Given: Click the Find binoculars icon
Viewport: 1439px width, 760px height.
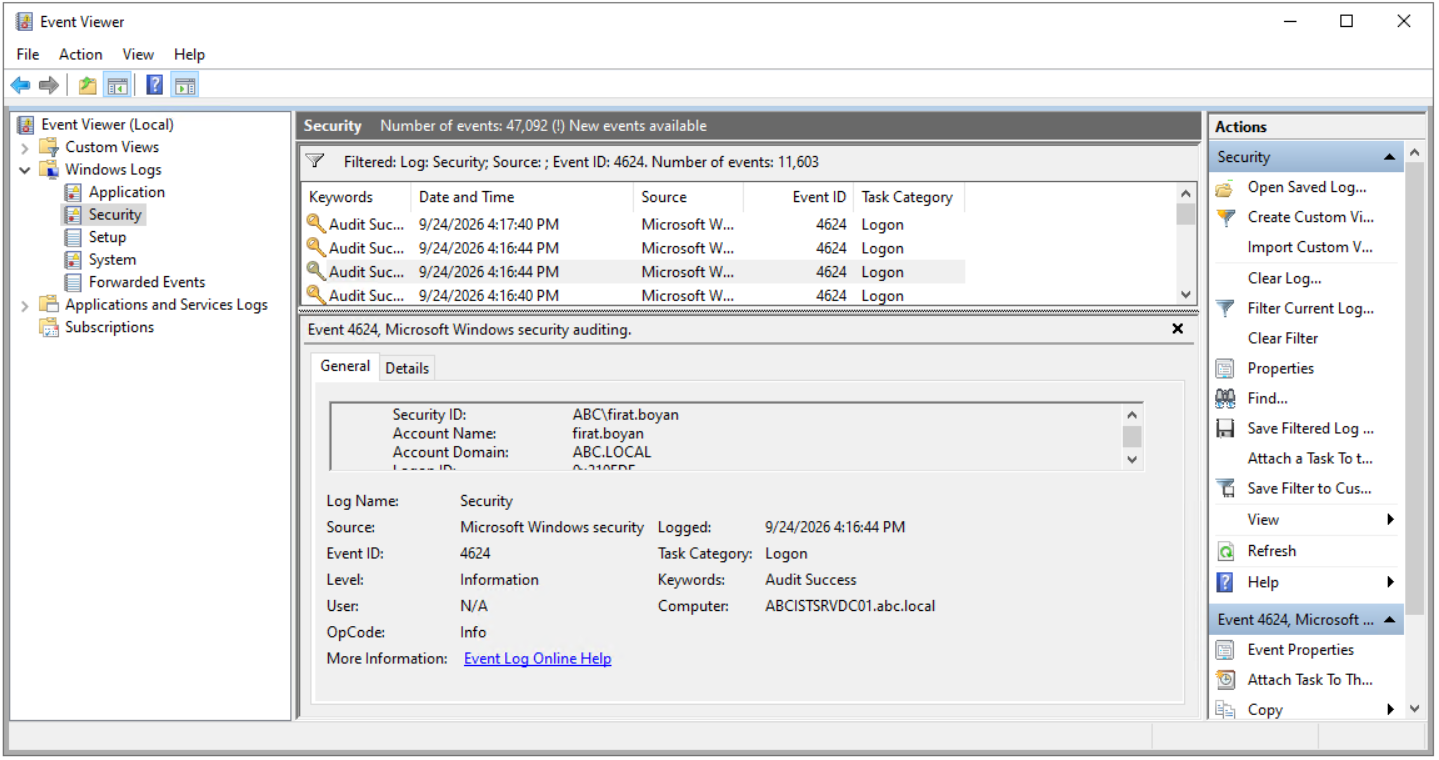Looking at the screenshot, I should [1225, 399].
